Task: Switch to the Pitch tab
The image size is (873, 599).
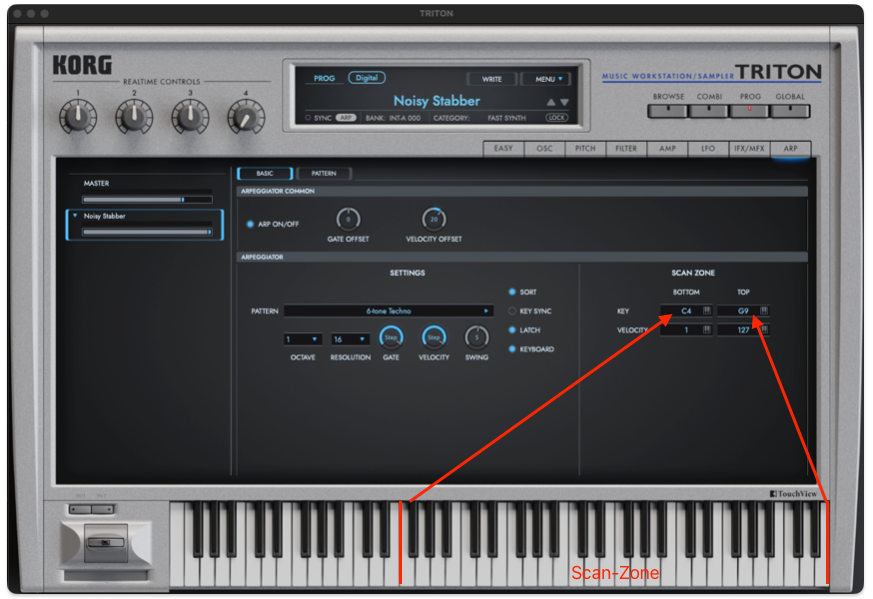Action: coord(585,148)
